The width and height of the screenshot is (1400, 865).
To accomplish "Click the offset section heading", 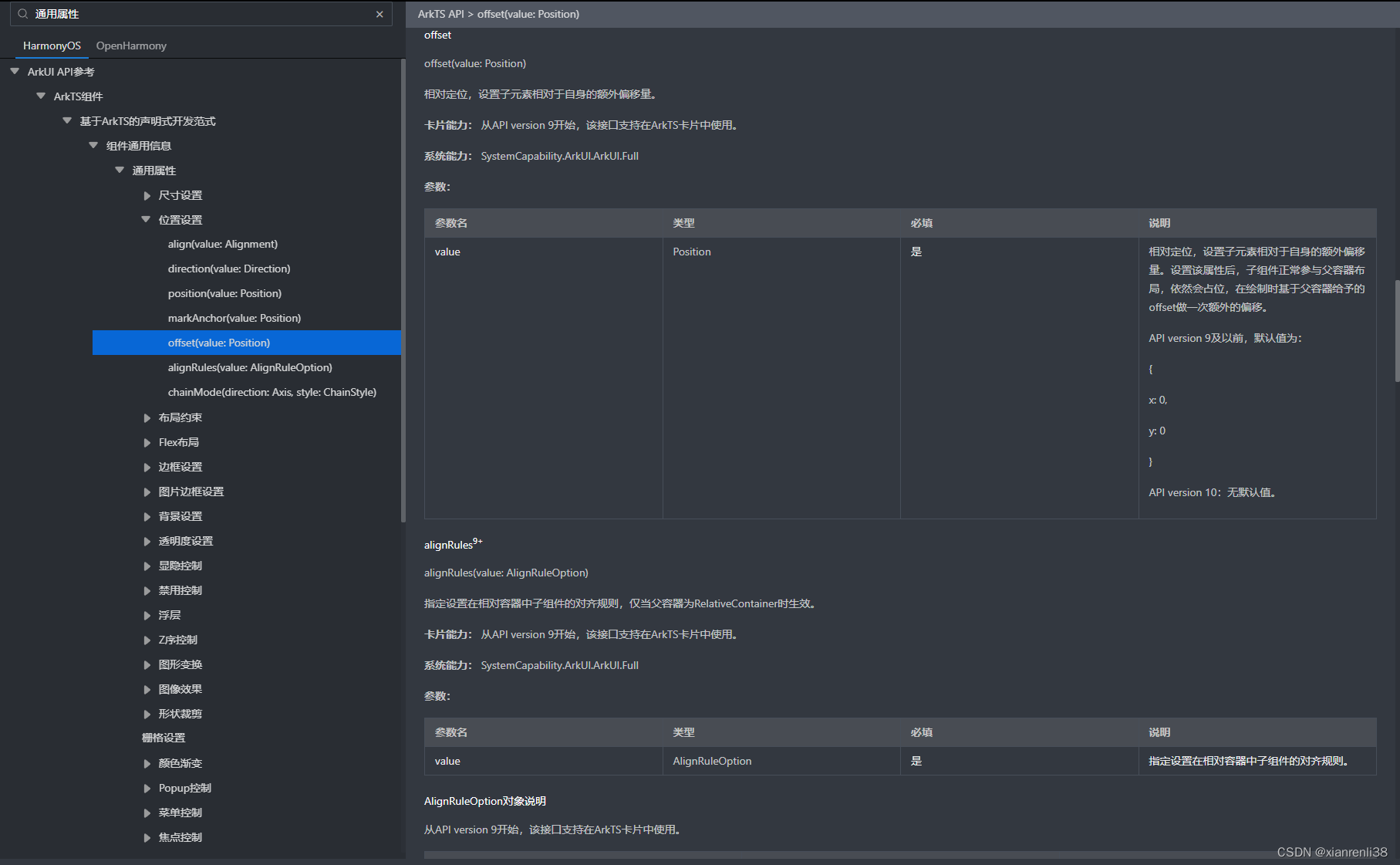I will click(437, 35).
